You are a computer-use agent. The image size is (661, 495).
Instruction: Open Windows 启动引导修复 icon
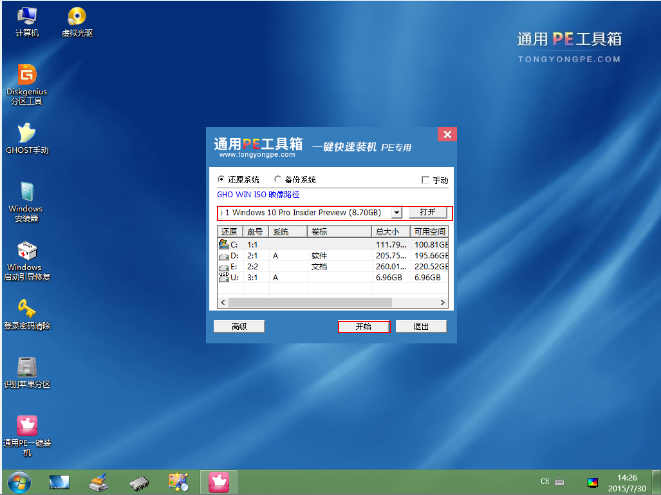tap(27, 261)
